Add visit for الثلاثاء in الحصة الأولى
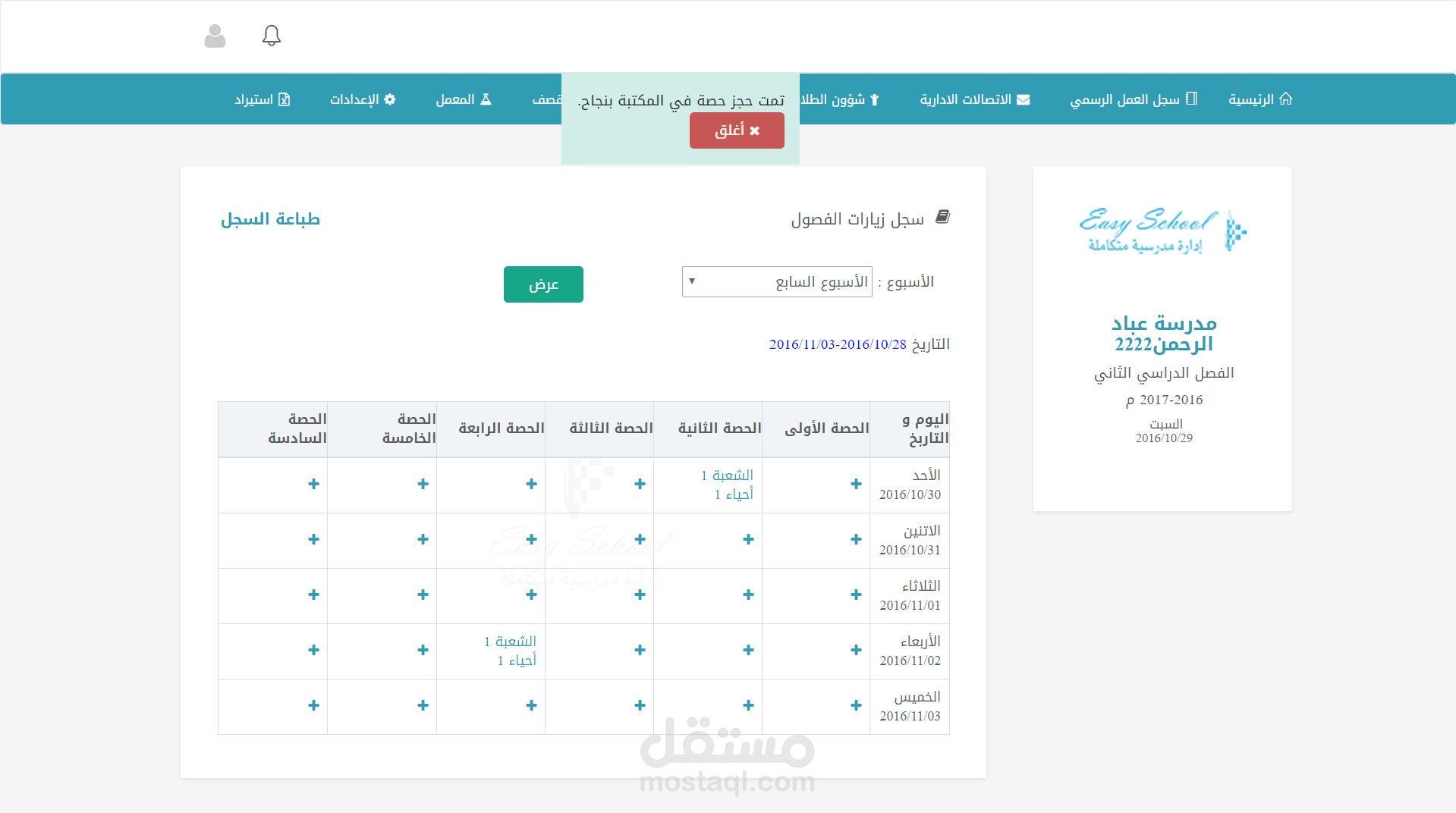 click(x=856, y=595)
